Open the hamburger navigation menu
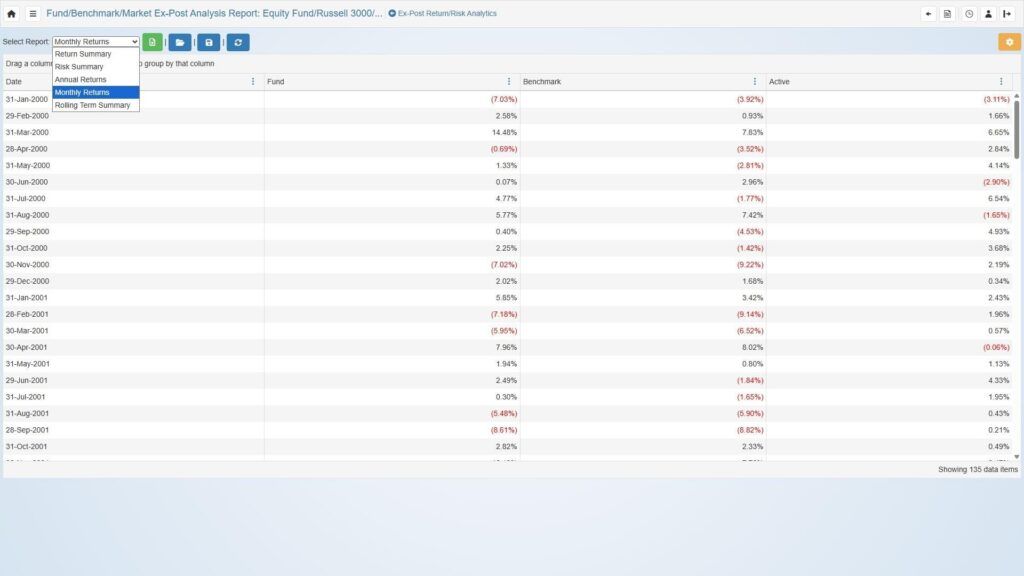 [33, 14]
